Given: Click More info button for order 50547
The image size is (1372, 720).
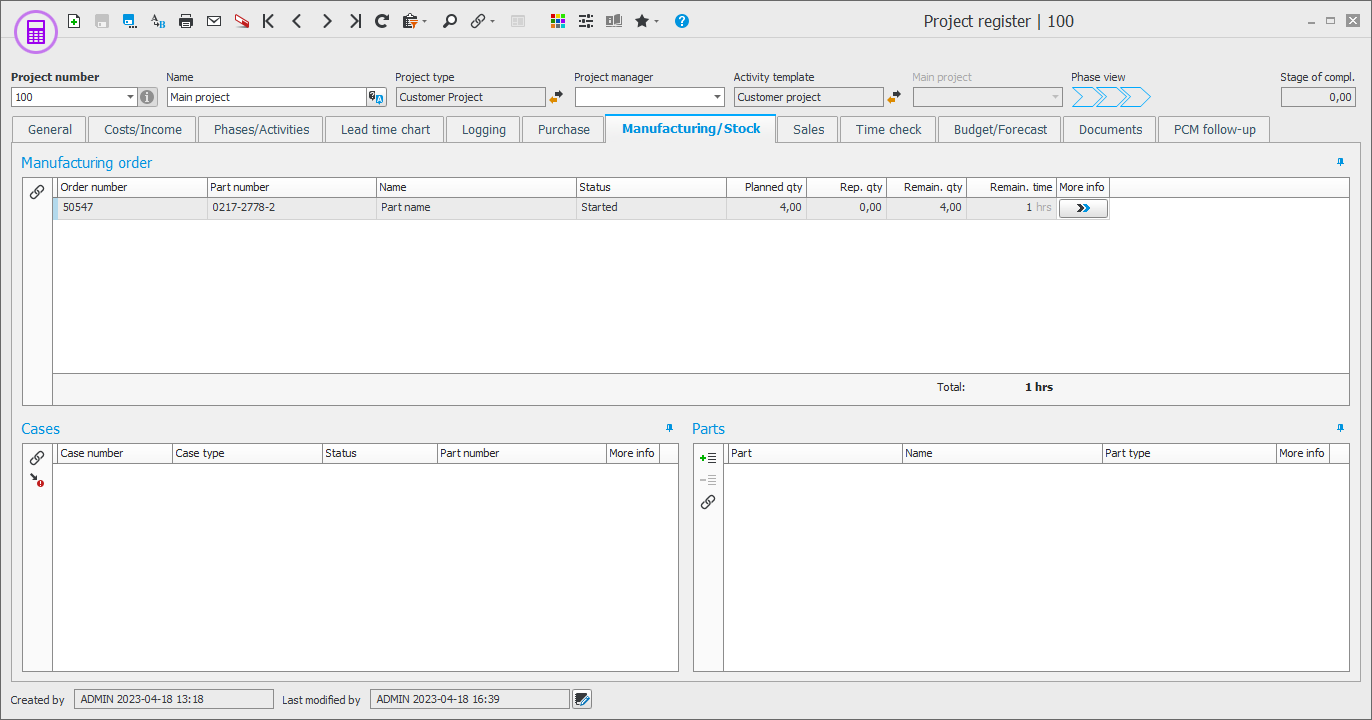Looking at the screenshot, I should 1083,208.
